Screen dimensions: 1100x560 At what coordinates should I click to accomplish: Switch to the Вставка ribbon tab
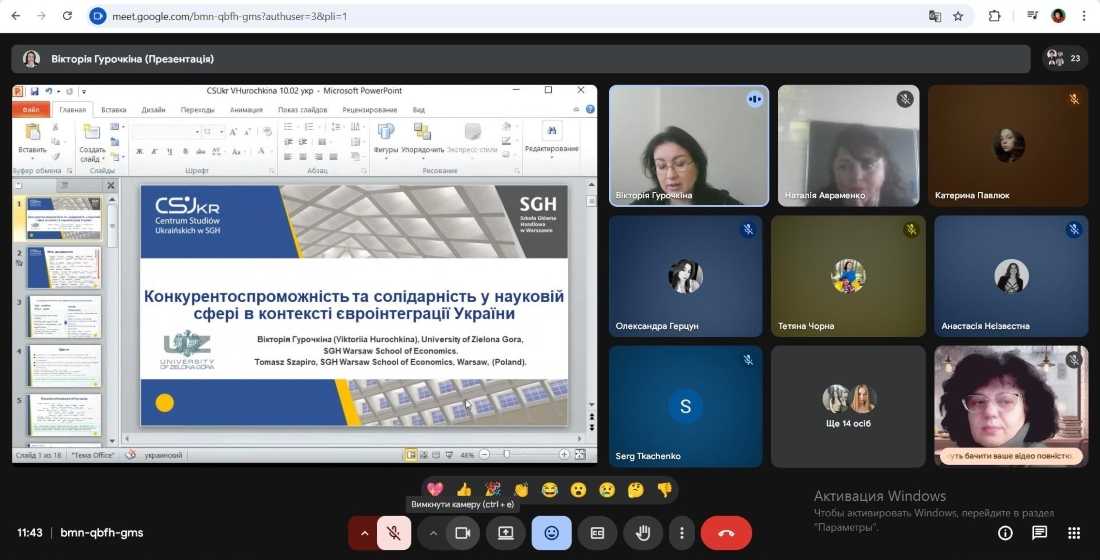(x=114, y=110)
